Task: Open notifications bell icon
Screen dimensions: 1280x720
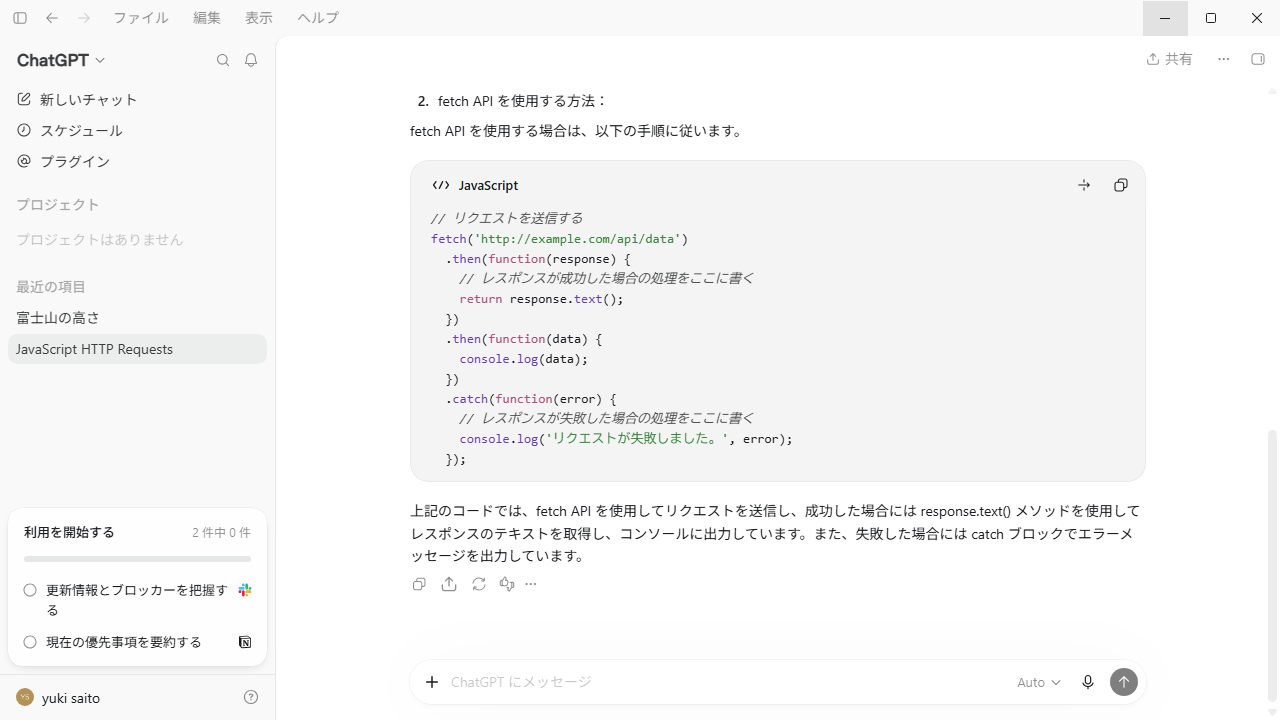Action: (x=251, y=60)
